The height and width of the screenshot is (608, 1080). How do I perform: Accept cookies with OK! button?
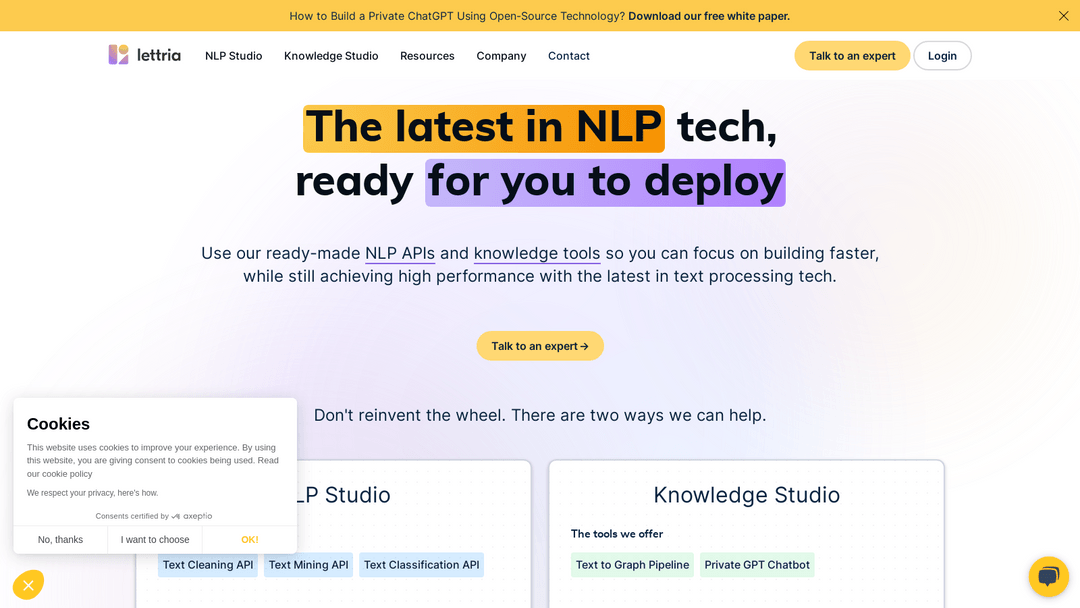point(249,540)
